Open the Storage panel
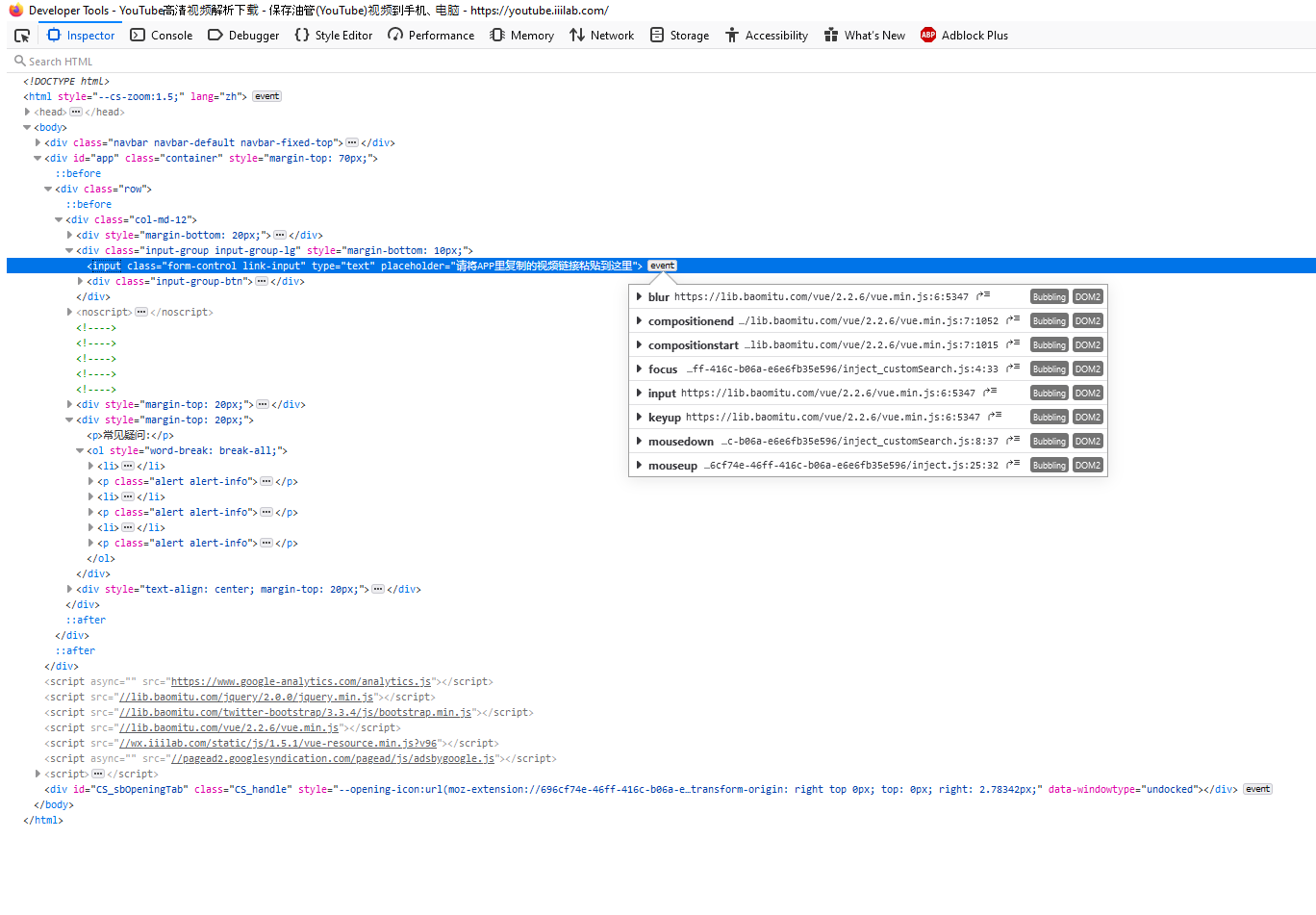Viewport: 1316px width, 915px height. click(679, 35)
